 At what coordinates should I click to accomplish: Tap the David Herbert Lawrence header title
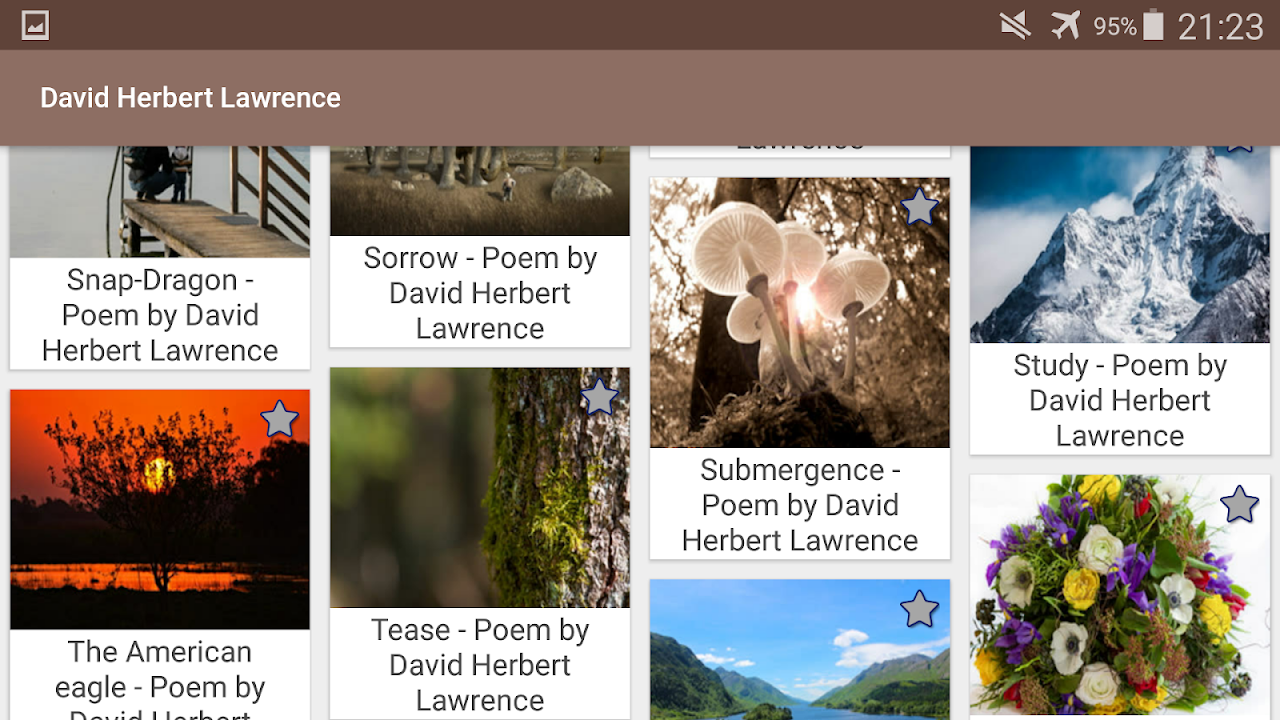pyautogui.click(x=190, y=98)
